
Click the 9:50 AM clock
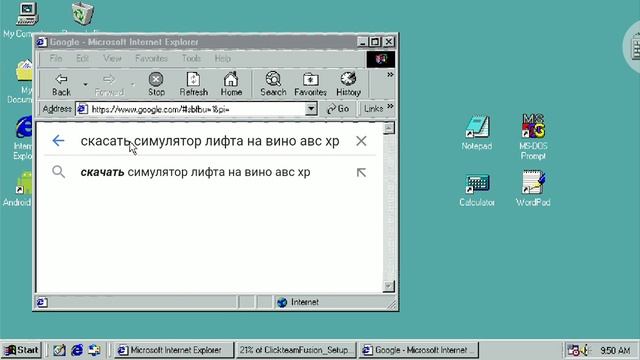[615, 350]
